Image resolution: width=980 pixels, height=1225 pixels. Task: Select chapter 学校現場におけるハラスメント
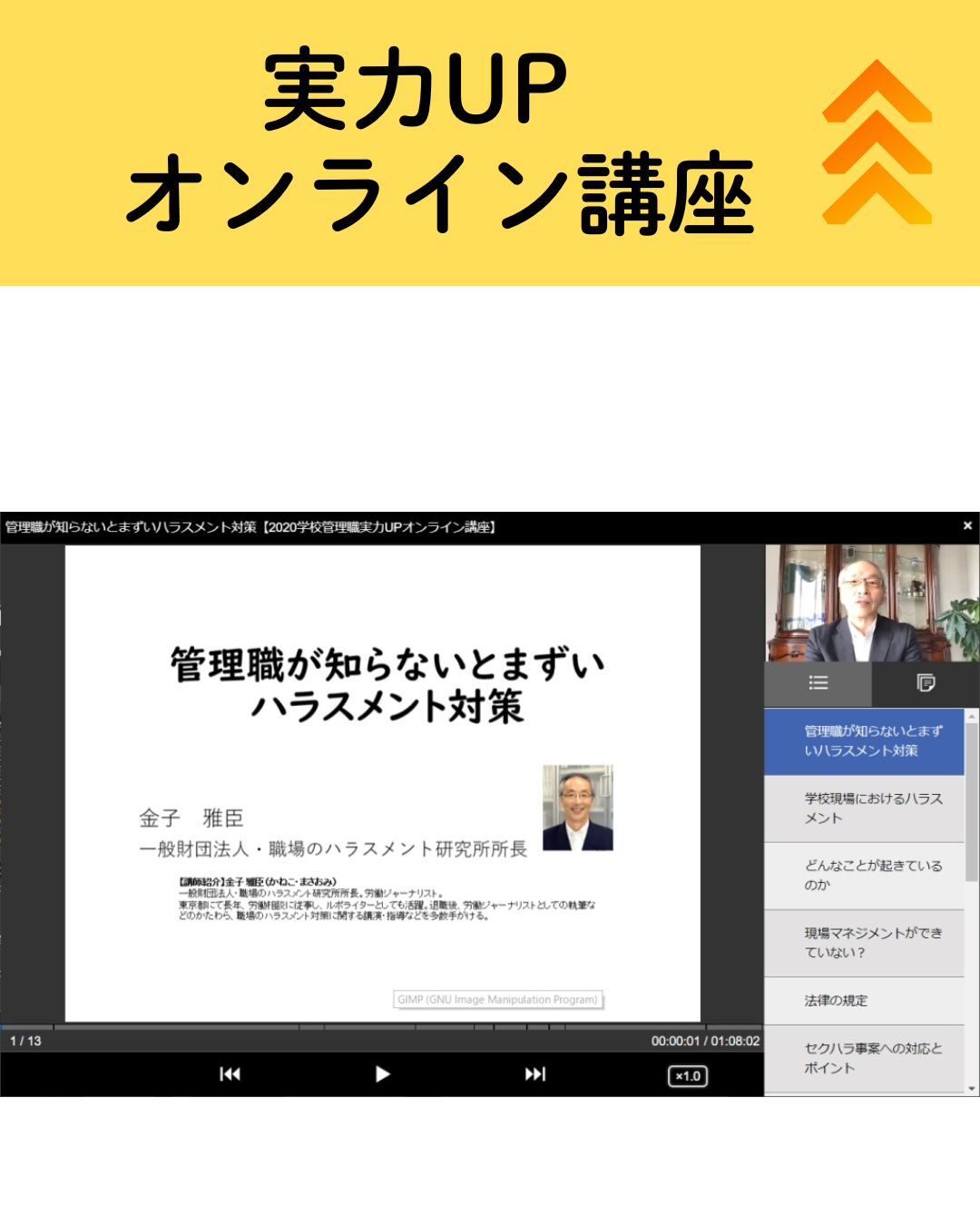864,808
